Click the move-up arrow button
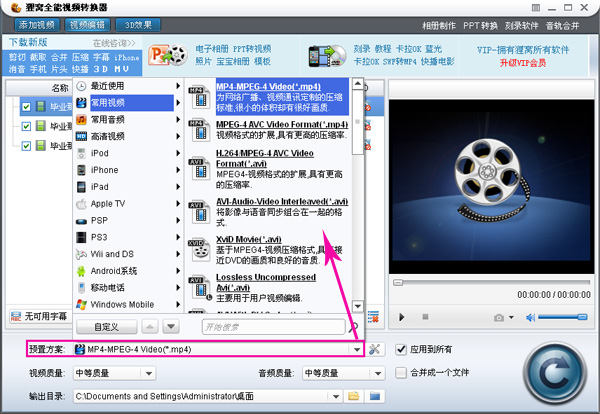 (x=150, y=327)
